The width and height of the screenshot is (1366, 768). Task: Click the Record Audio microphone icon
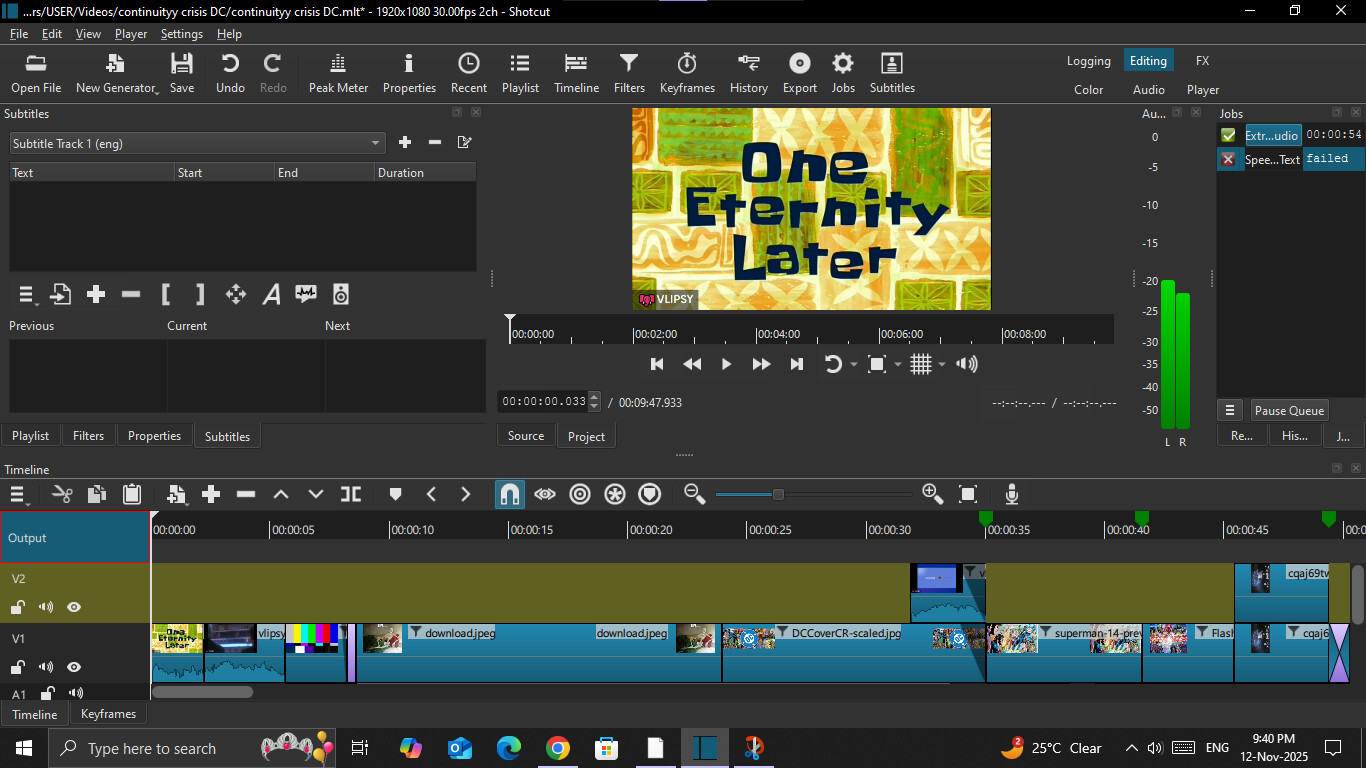click(x=1012, y=494)
